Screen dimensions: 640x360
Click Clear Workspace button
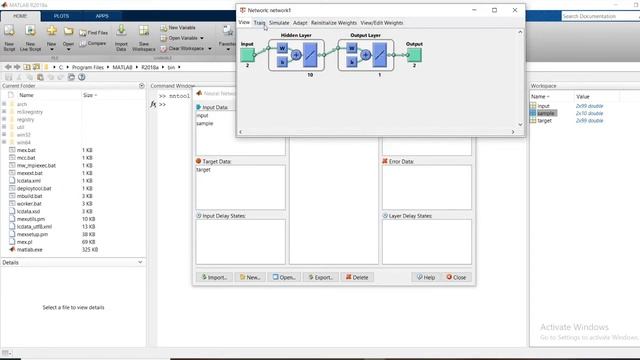(x=182, y=49)
